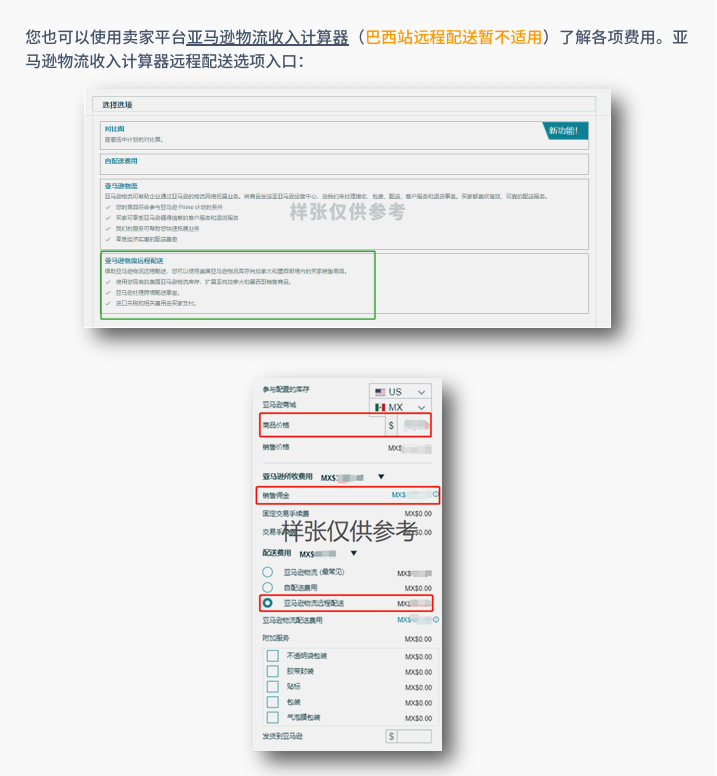Click the 亚马逊商城 label
This screenshot has width=717, height=776.
[279, 405]
